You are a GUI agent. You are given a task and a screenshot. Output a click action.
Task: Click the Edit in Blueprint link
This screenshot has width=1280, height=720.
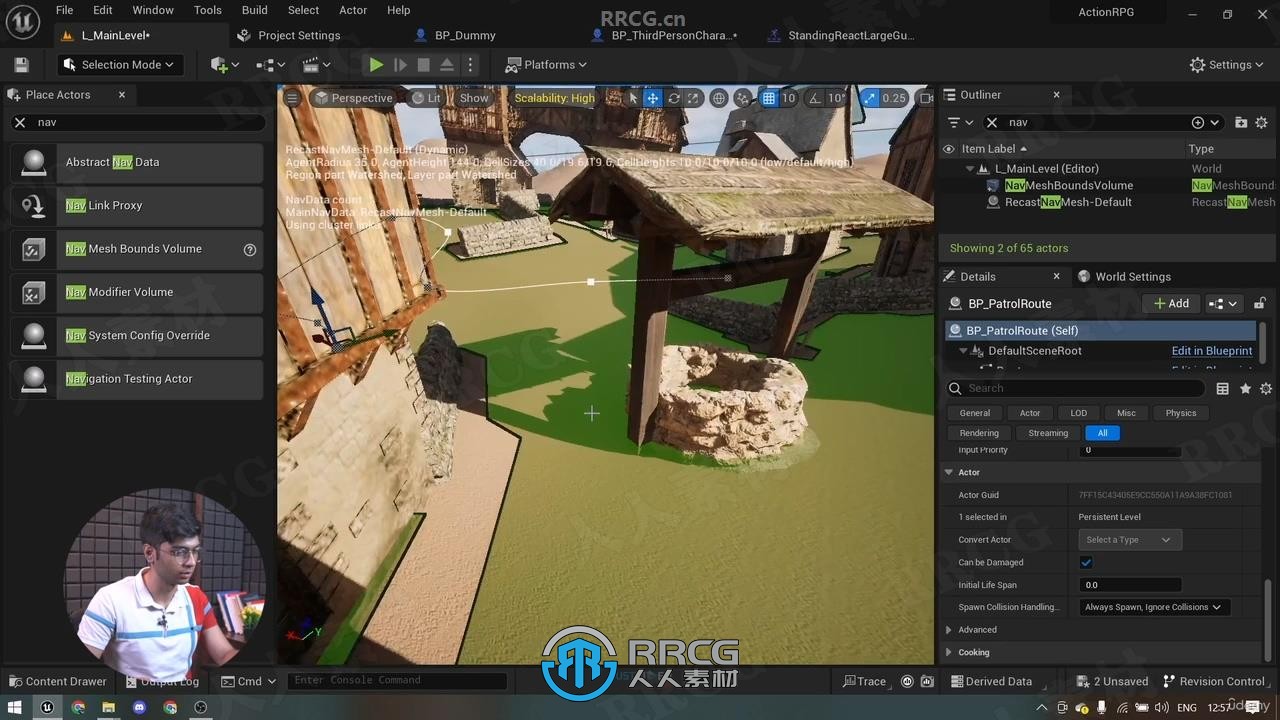tap(1212, 351)
